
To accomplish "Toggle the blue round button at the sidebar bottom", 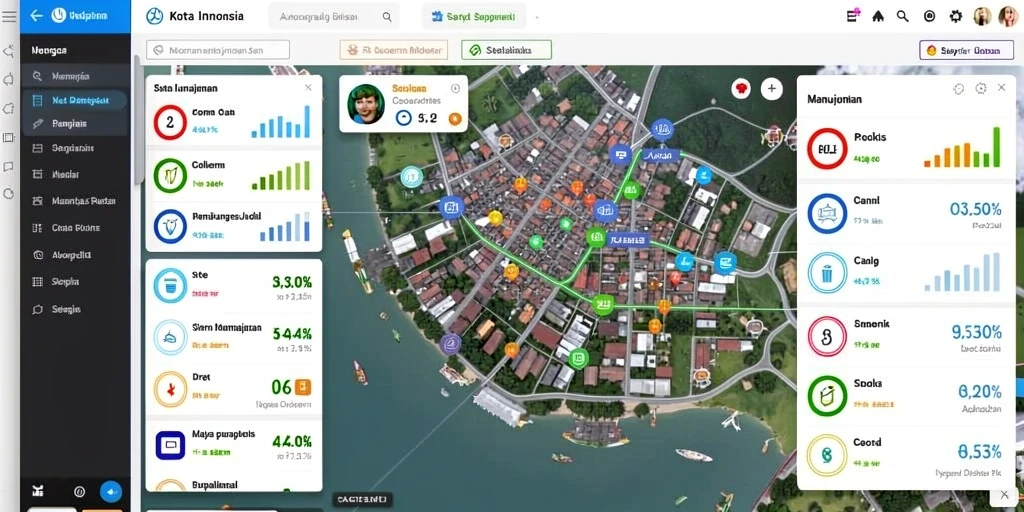I will pos(110,492).
